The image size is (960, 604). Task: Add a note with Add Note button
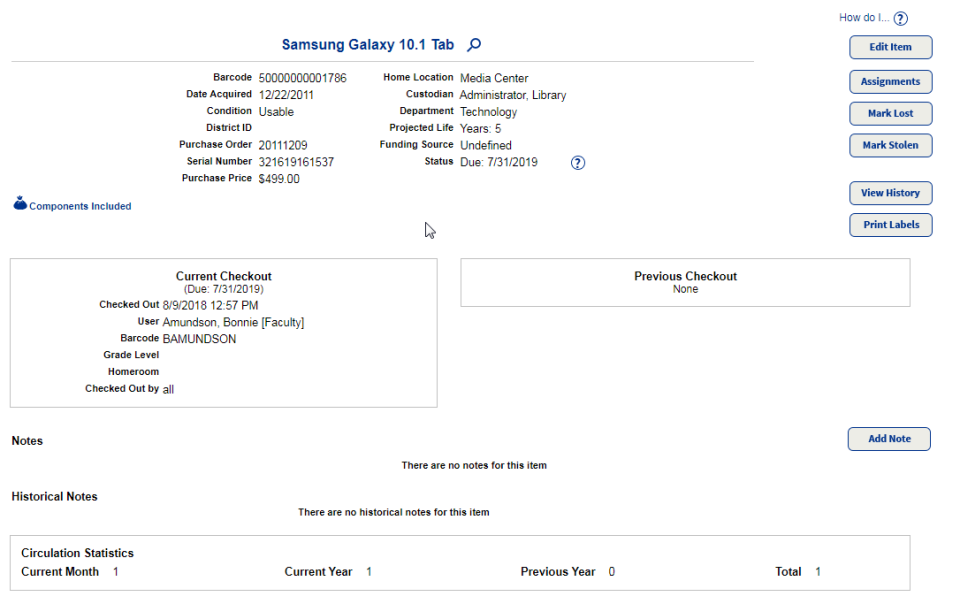[x=889, y=439]
